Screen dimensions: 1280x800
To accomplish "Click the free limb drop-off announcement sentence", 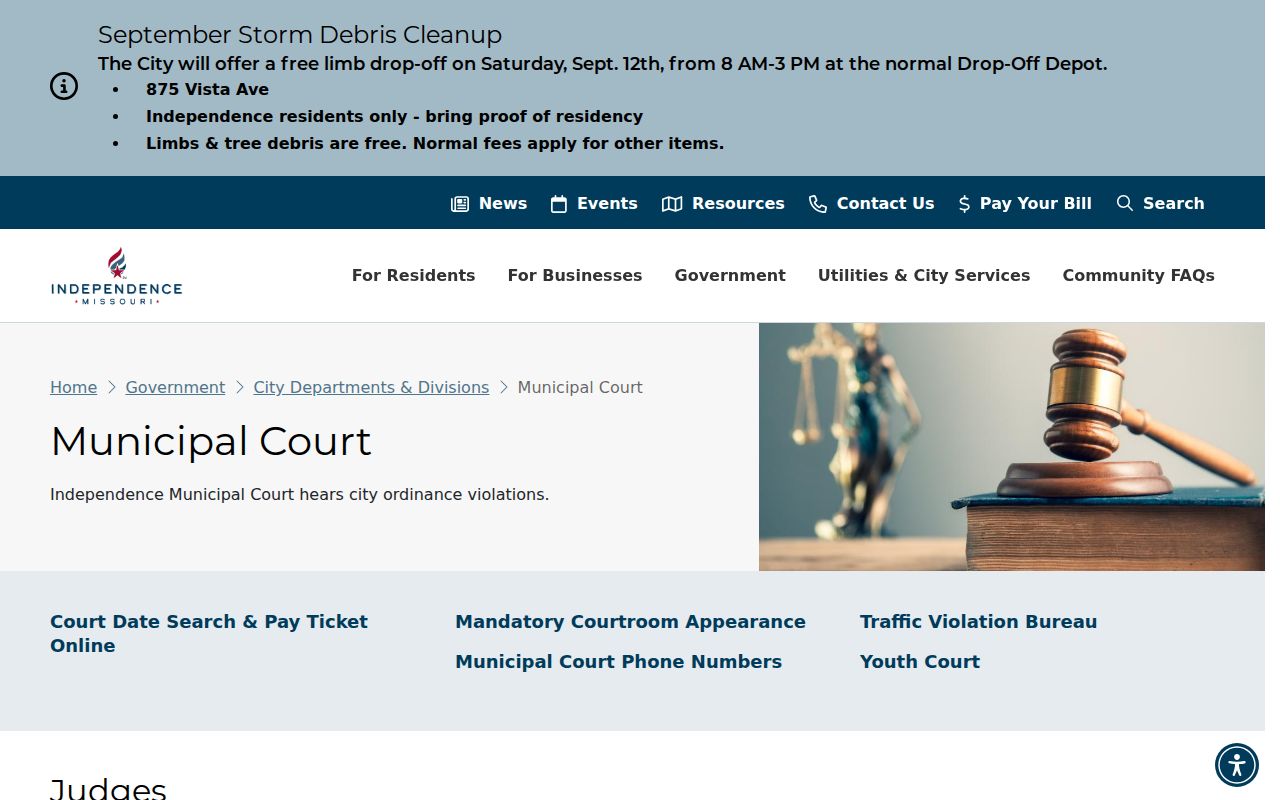I will click(x=603, y=64).
